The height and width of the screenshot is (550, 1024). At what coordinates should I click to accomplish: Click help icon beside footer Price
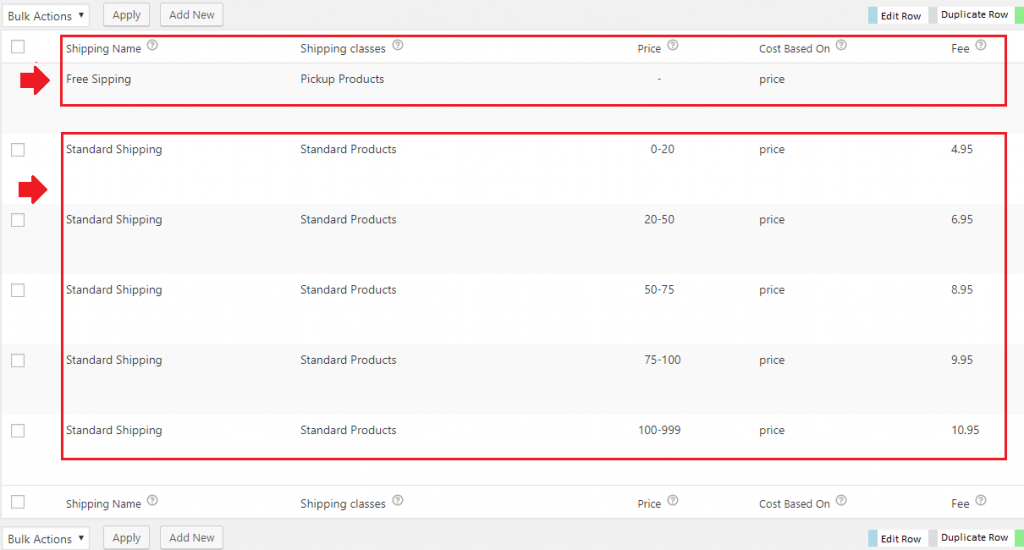coord(673,501)
